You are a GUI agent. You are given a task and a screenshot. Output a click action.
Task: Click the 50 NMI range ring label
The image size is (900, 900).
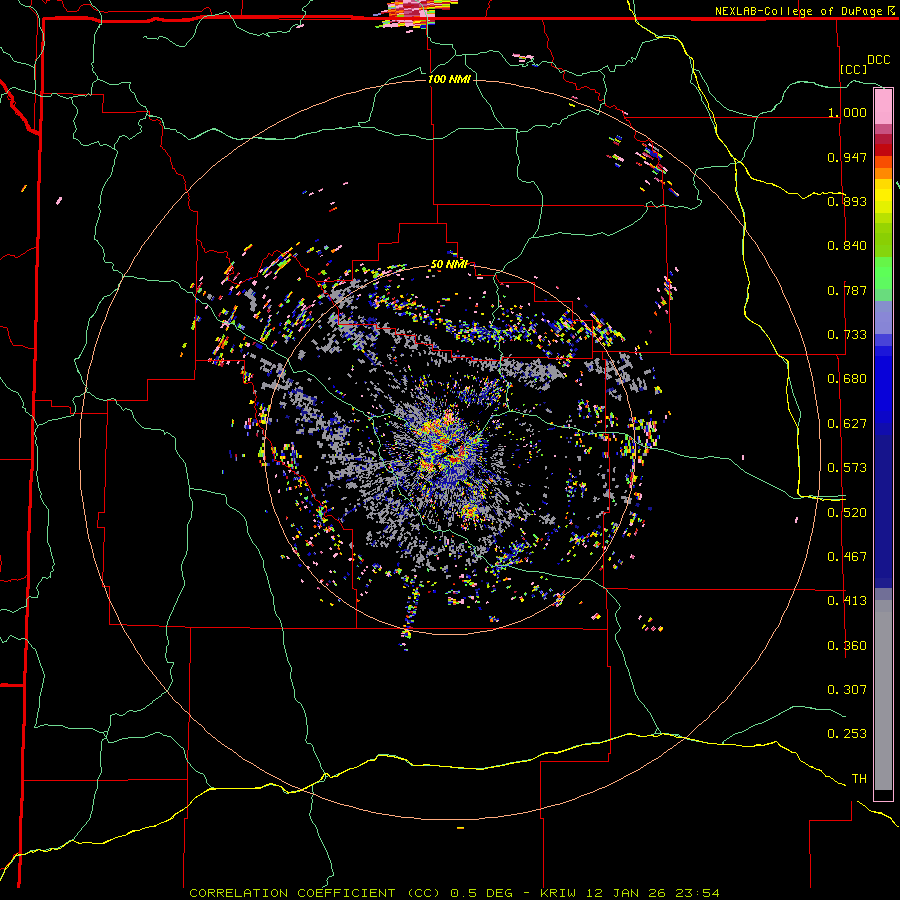449,265
